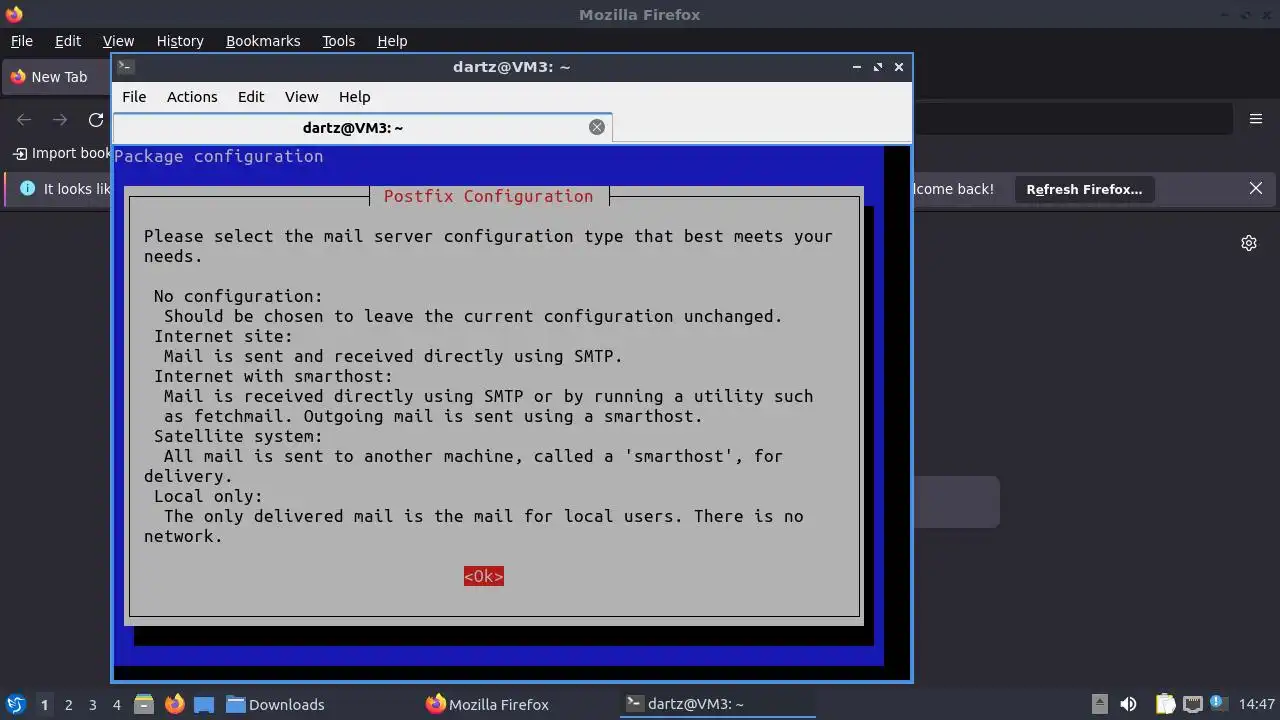Open removable media tray icon
Image resolution: width=1280 pixels, height=720 pixels.
[x=1099, y=704]
